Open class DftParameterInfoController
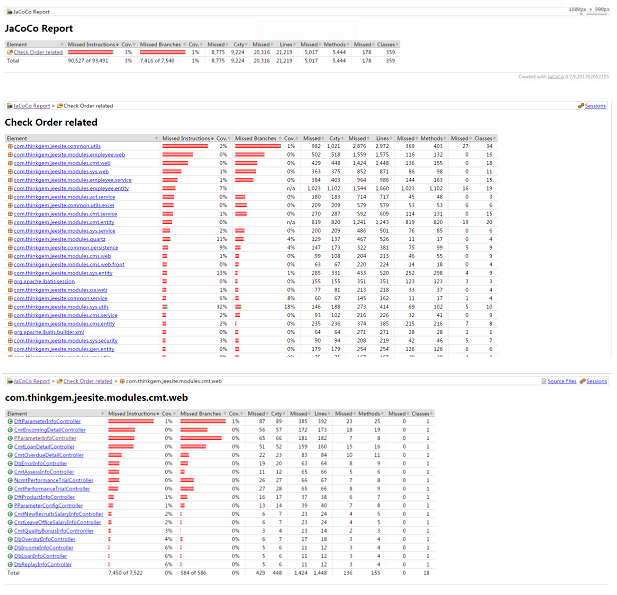617x595 pixels. tap(47, 421)
